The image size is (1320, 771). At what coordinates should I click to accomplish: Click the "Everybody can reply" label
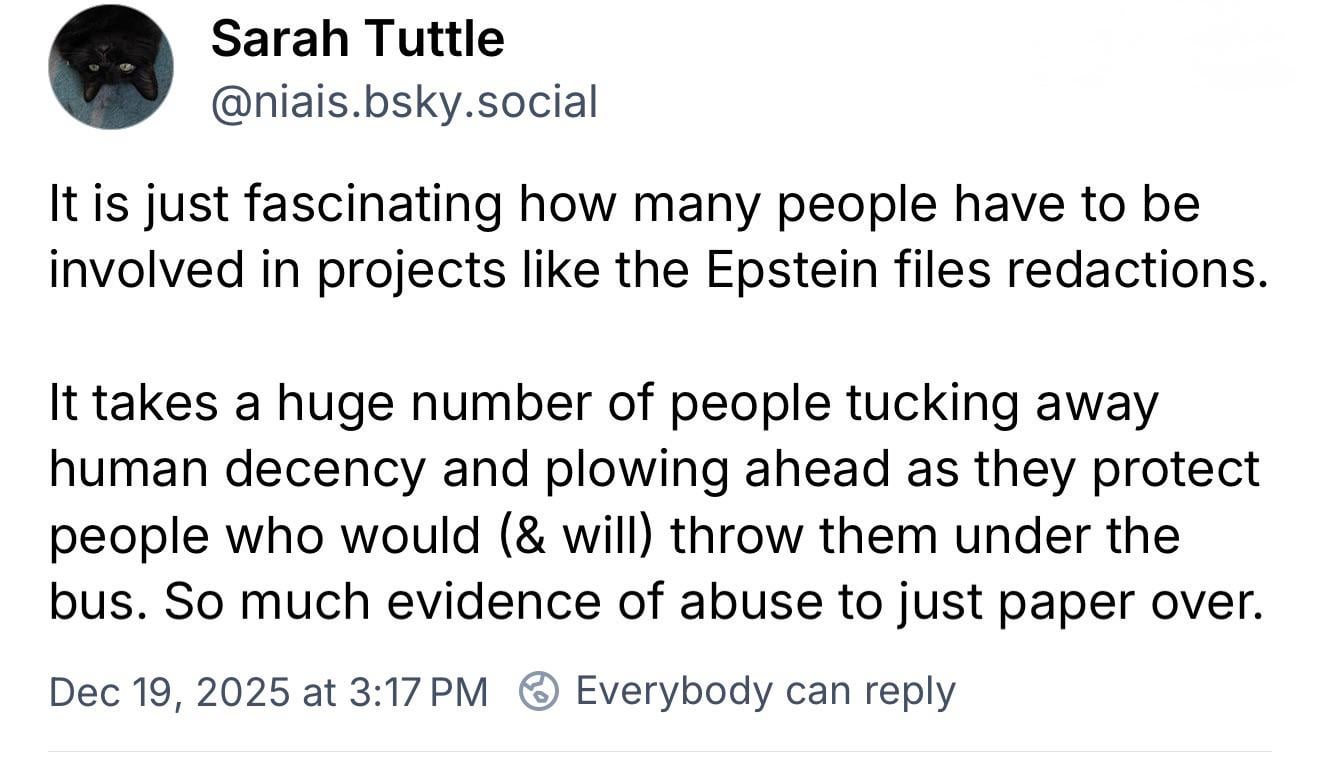[x=765, y=691]
